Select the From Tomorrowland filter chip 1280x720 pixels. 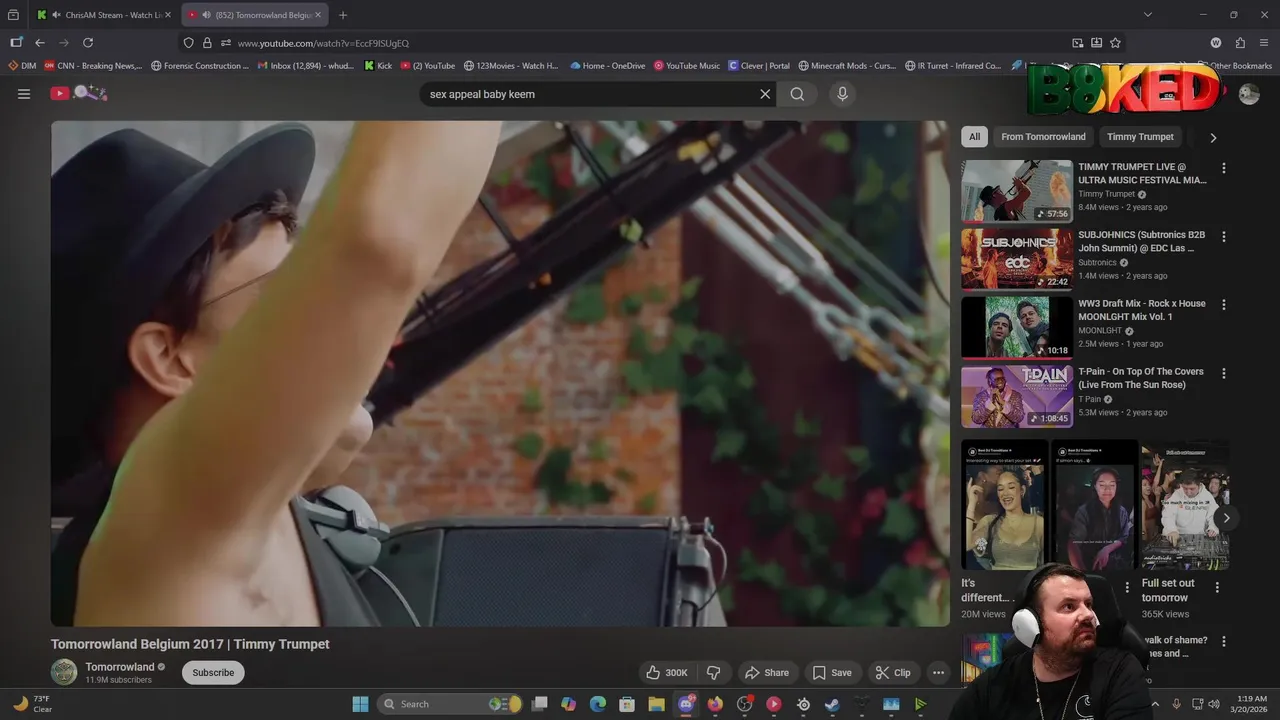(1043, 137)
